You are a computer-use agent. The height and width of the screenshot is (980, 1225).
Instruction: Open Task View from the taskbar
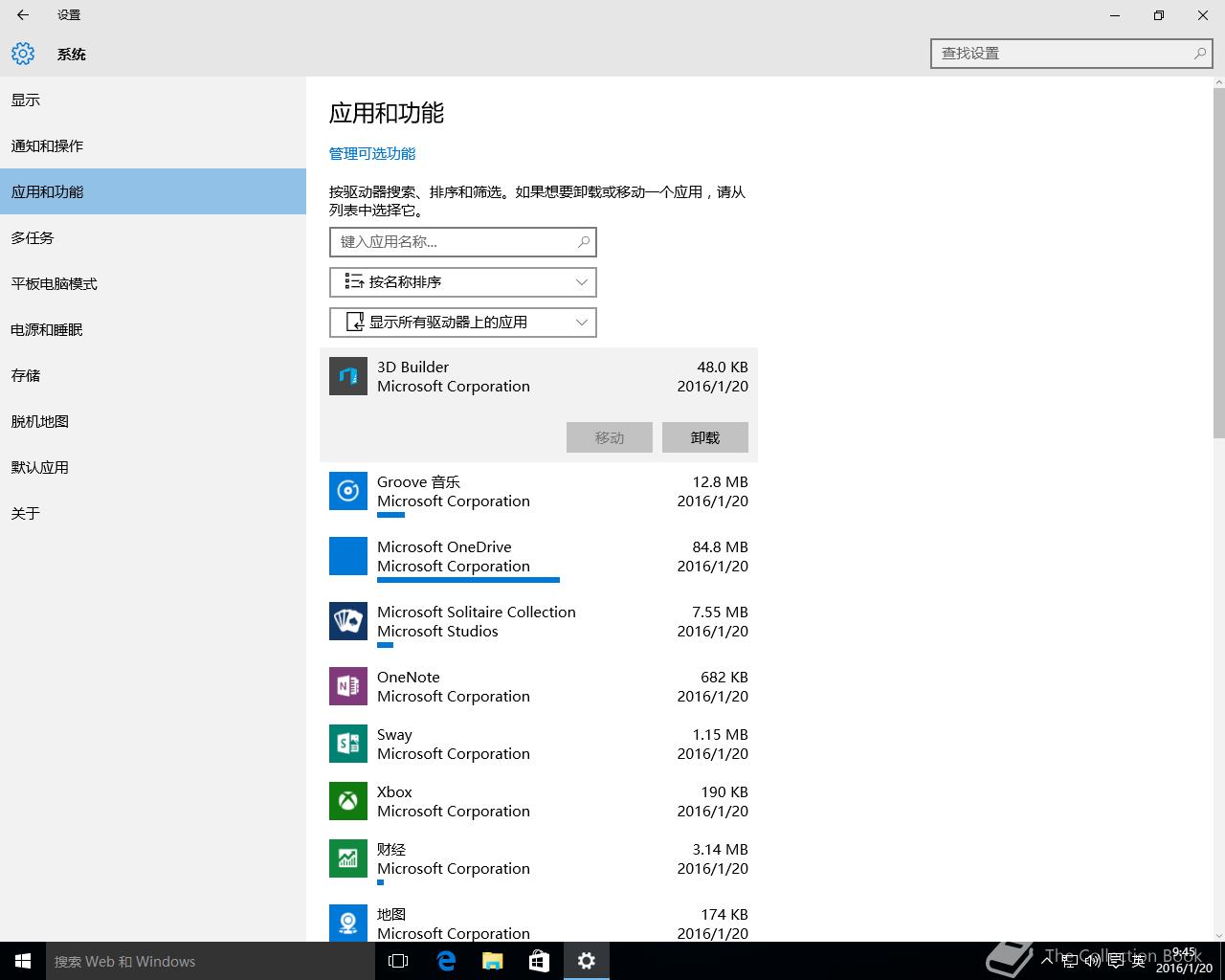pyautogui.click(x=398, y=961)
